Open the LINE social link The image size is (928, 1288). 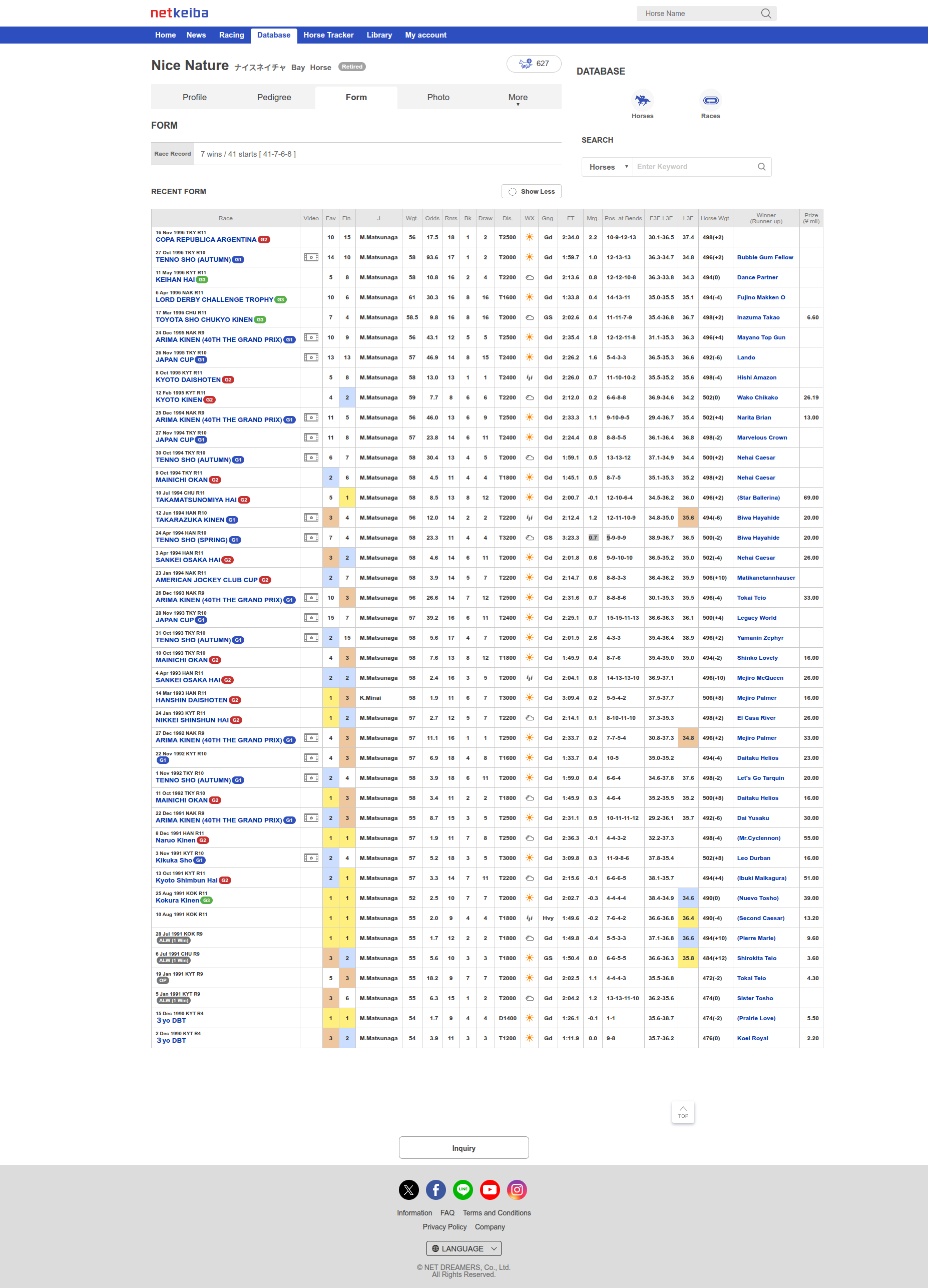463,1189
